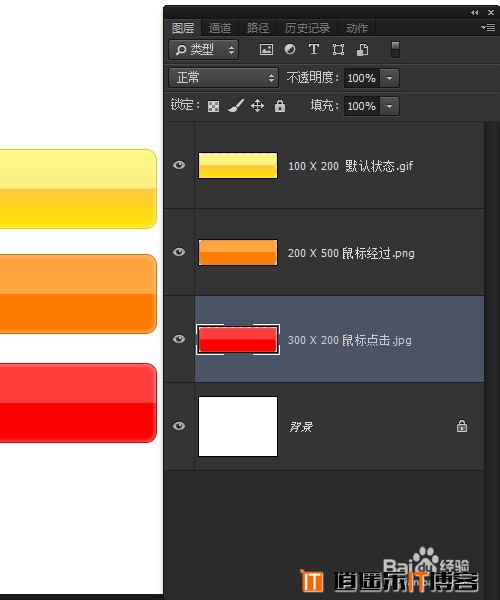The width and height of the screenshot is (500, 600).
Task: Hide the 鼠标经过.png layer
Action: pyautogui.click(x=179, y=252)
